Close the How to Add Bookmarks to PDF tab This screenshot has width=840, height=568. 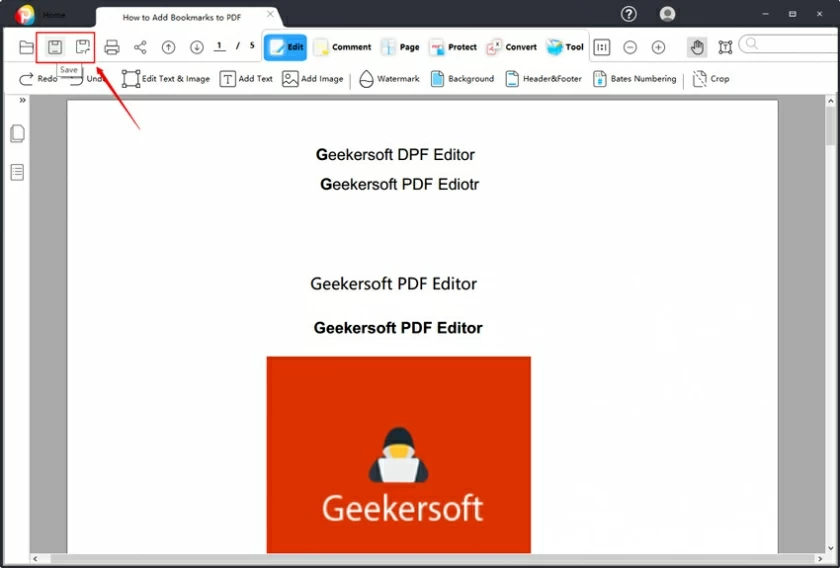click(x=271, y=14)
